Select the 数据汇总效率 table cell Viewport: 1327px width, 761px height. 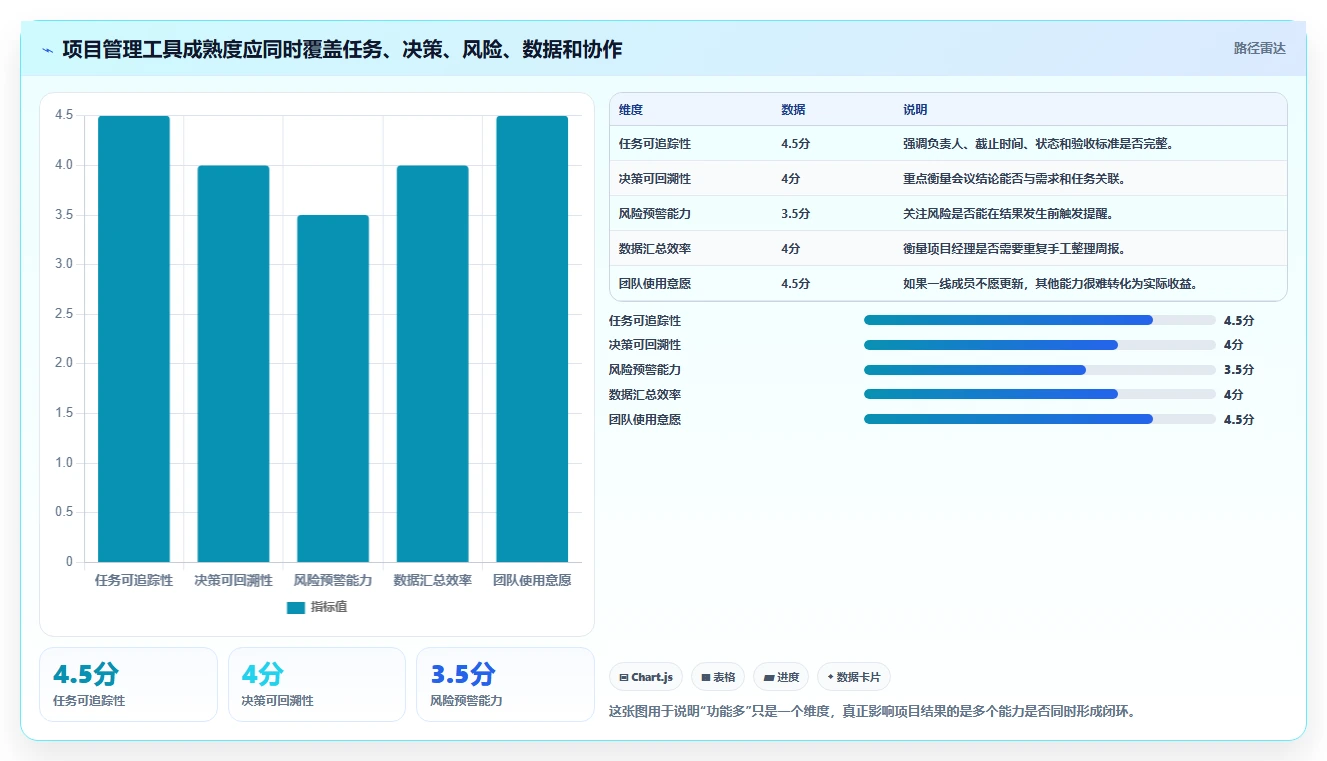pyautogui.click(x=655, y=249)
